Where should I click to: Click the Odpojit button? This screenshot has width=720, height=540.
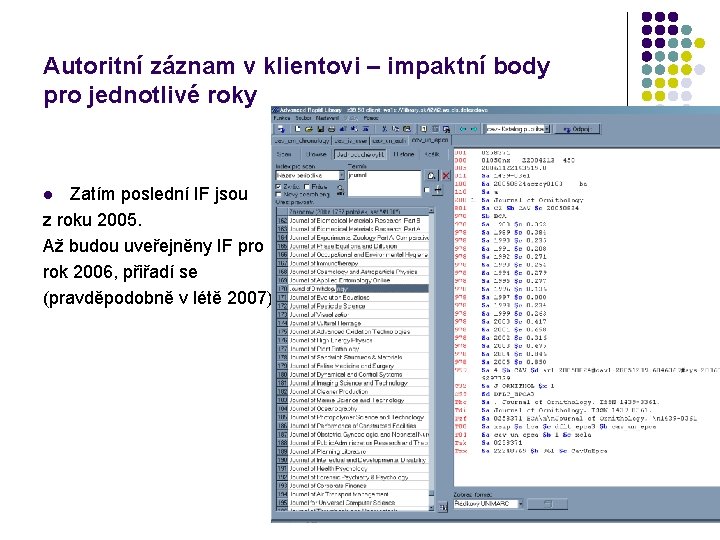coord(577,129)
